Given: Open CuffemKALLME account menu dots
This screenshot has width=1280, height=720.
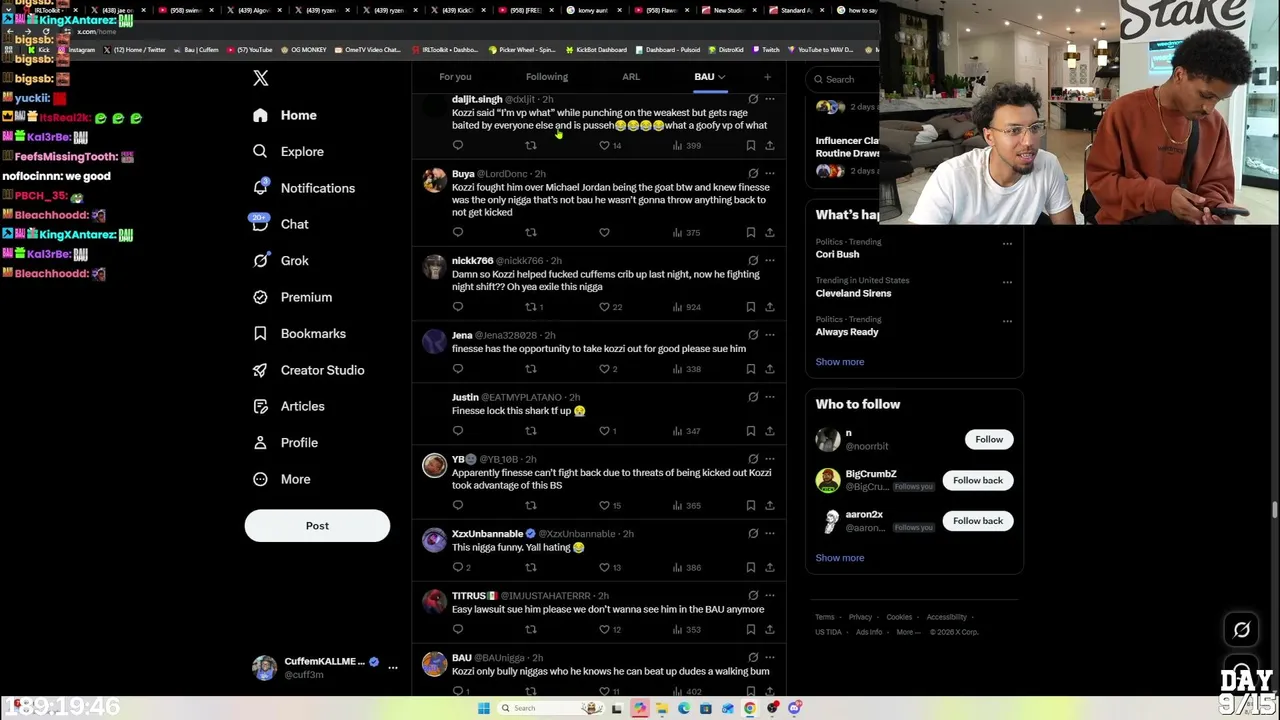Looking at the screenshot, I should [x=392, y=668].
